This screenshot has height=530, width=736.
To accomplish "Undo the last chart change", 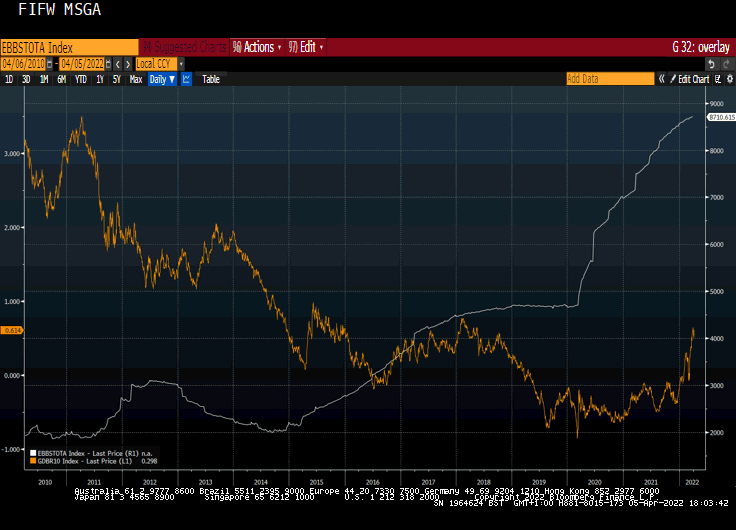I will point(712,64).
